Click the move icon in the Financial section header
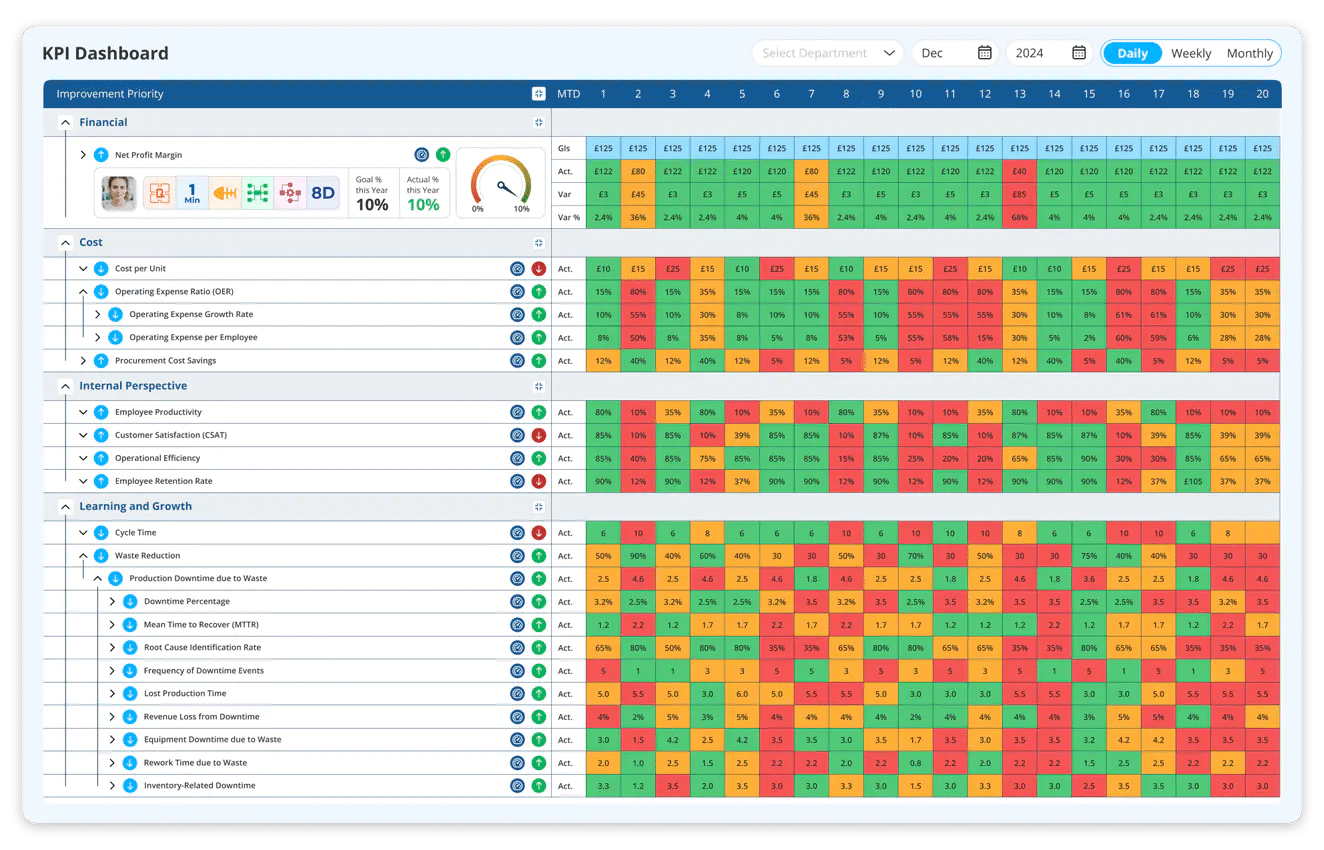The width and height of the screenshot is (1324, 850). 538,122
